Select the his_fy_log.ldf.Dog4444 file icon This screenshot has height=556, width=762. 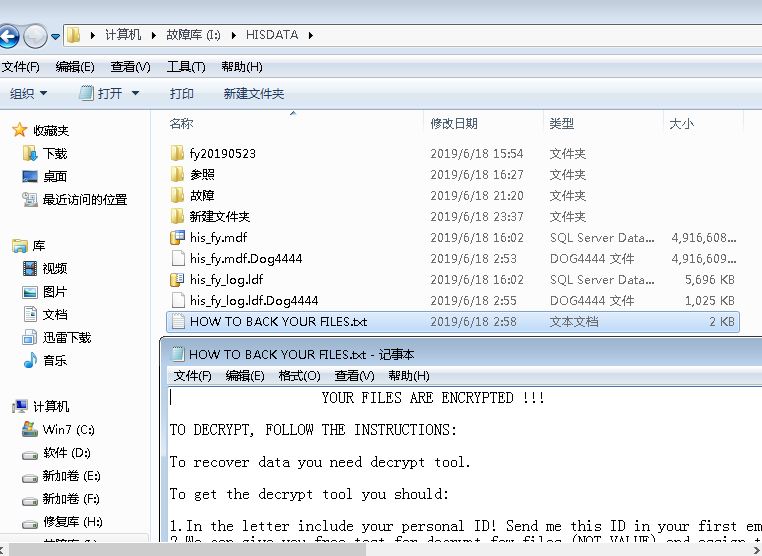point(178,301)
